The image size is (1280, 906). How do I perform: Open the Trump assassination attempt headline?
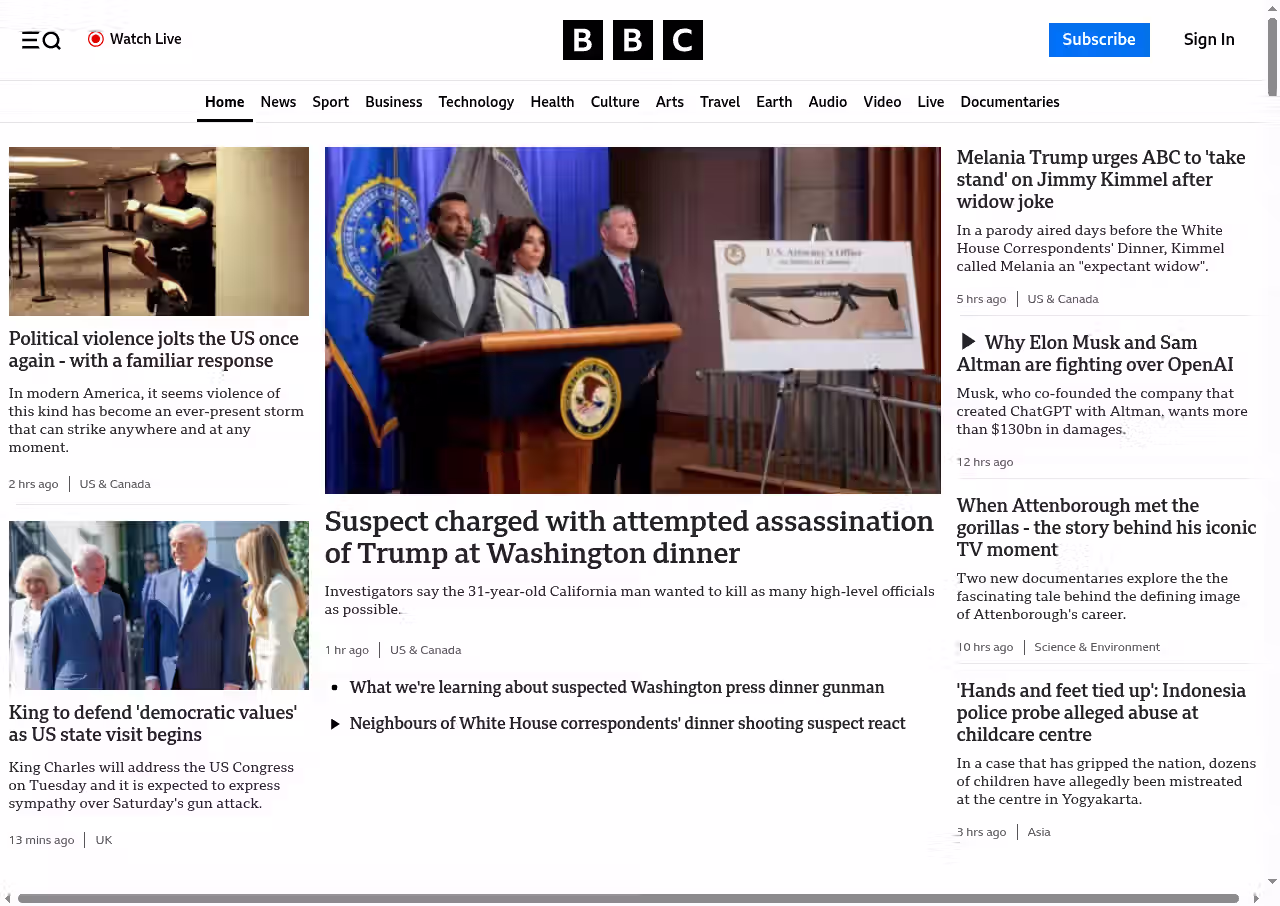pyautogui.click(x=629, y=537)
